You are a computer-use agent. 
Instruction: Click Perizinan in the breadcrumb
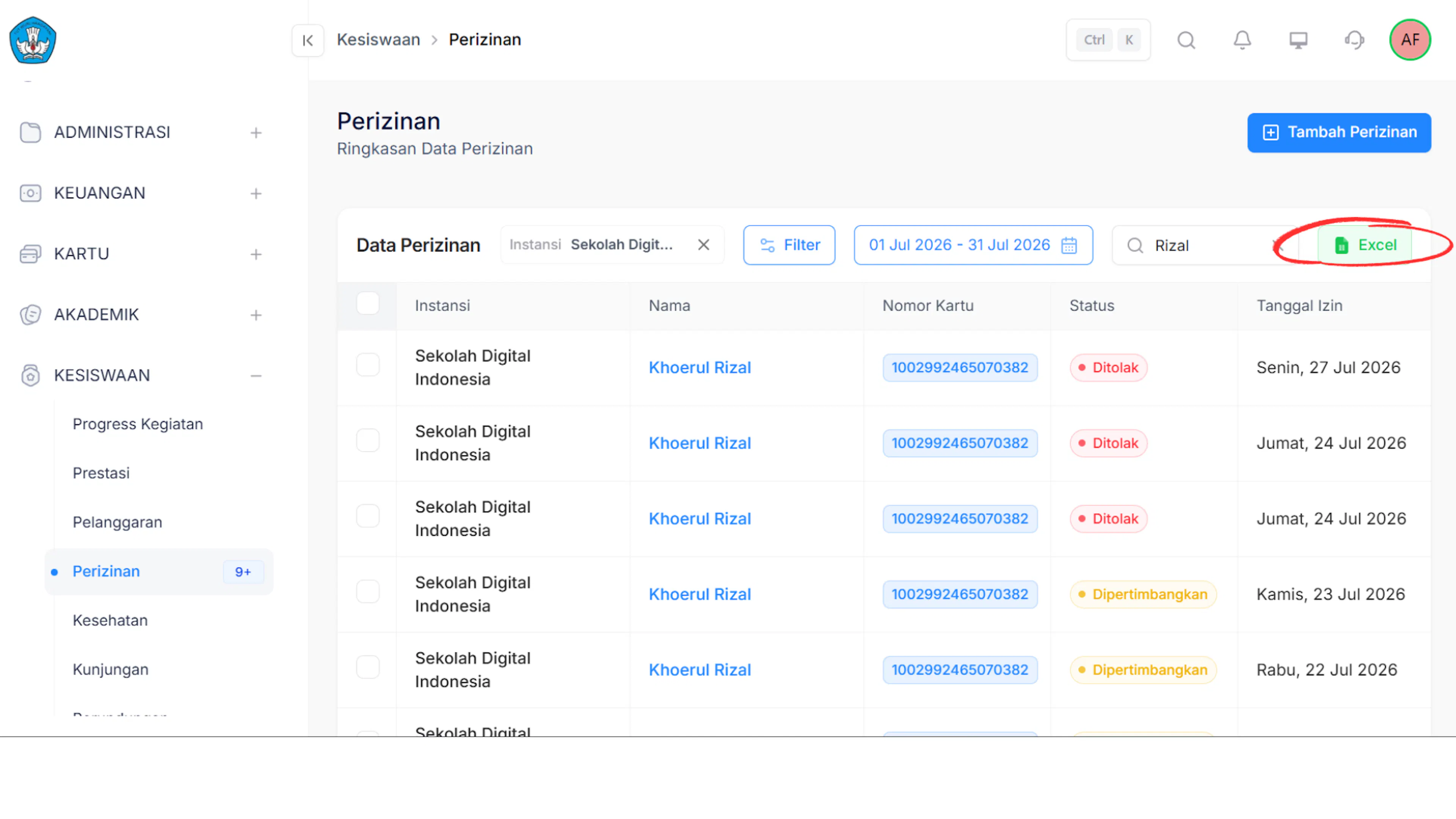pos(485,39)
